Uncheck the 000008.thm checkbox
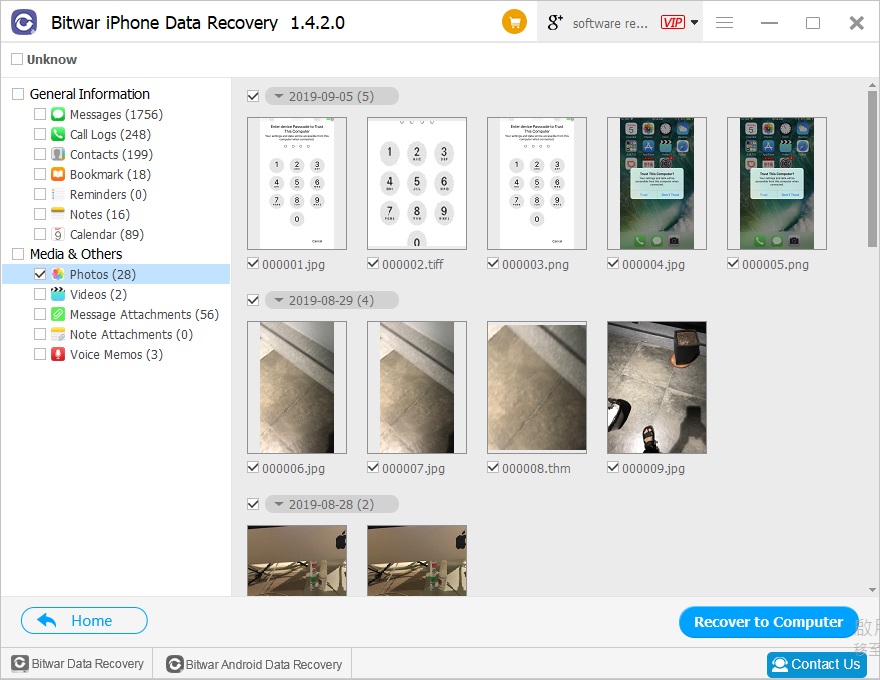Screen dimensions: 880x680 [x=493, y=468]
